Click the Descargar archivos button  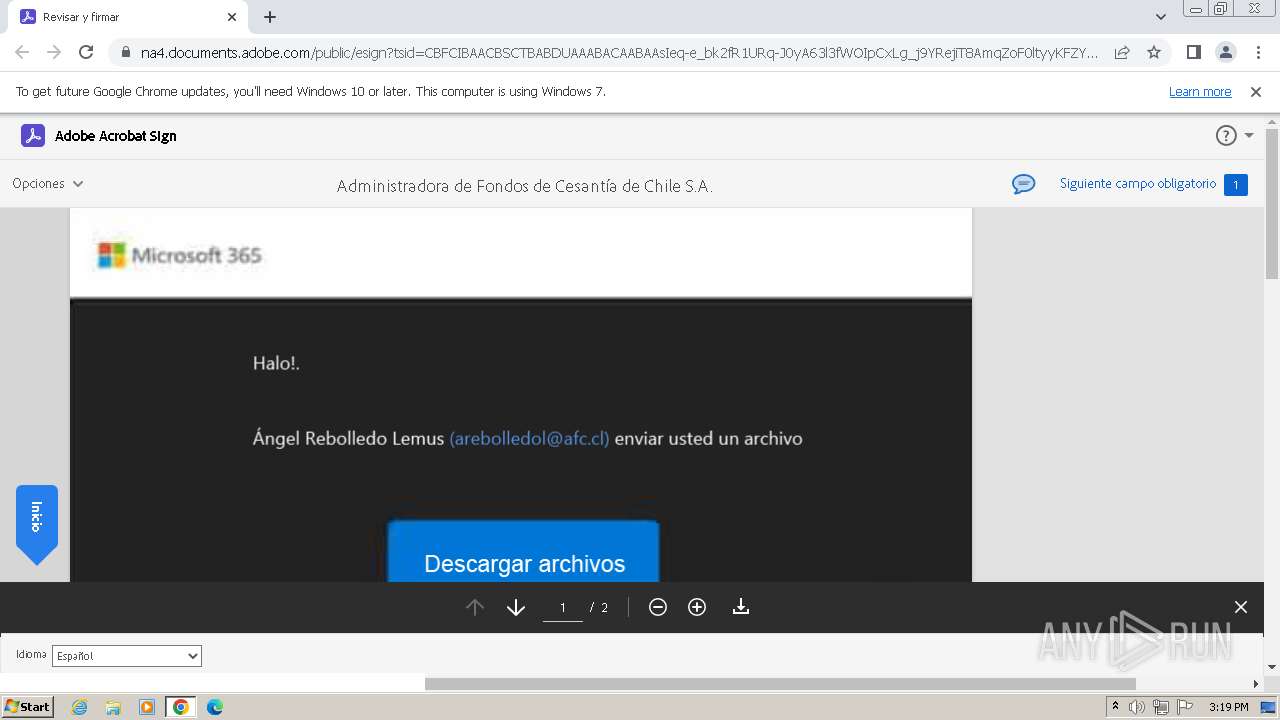click(523, 551)
